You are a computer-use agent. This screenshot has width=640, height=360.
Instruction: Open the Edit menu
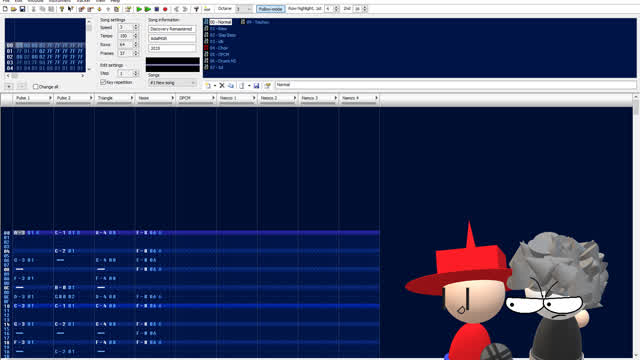click(x=18, y=1)
